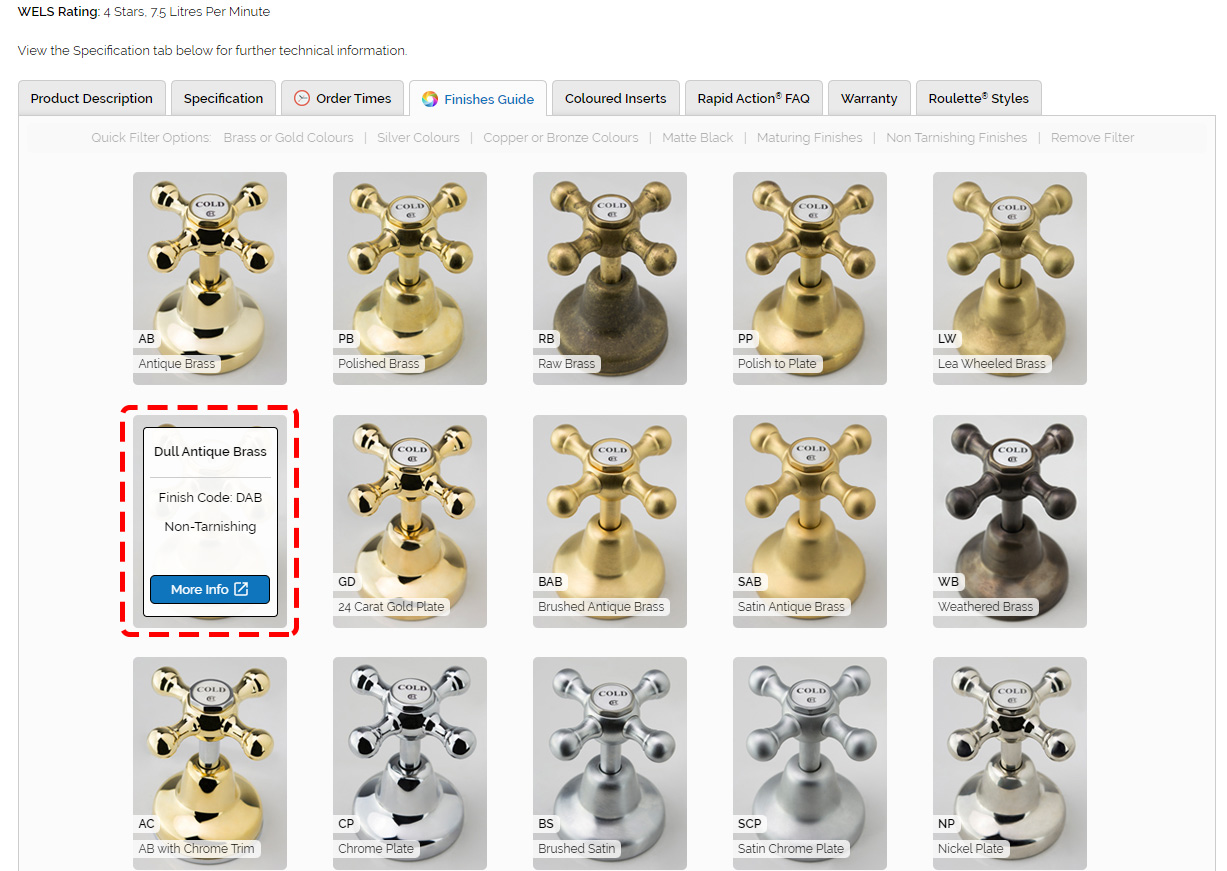
Task: Click the external link icon in More Info
Action: pyautogui.click(x=241, y=589)
